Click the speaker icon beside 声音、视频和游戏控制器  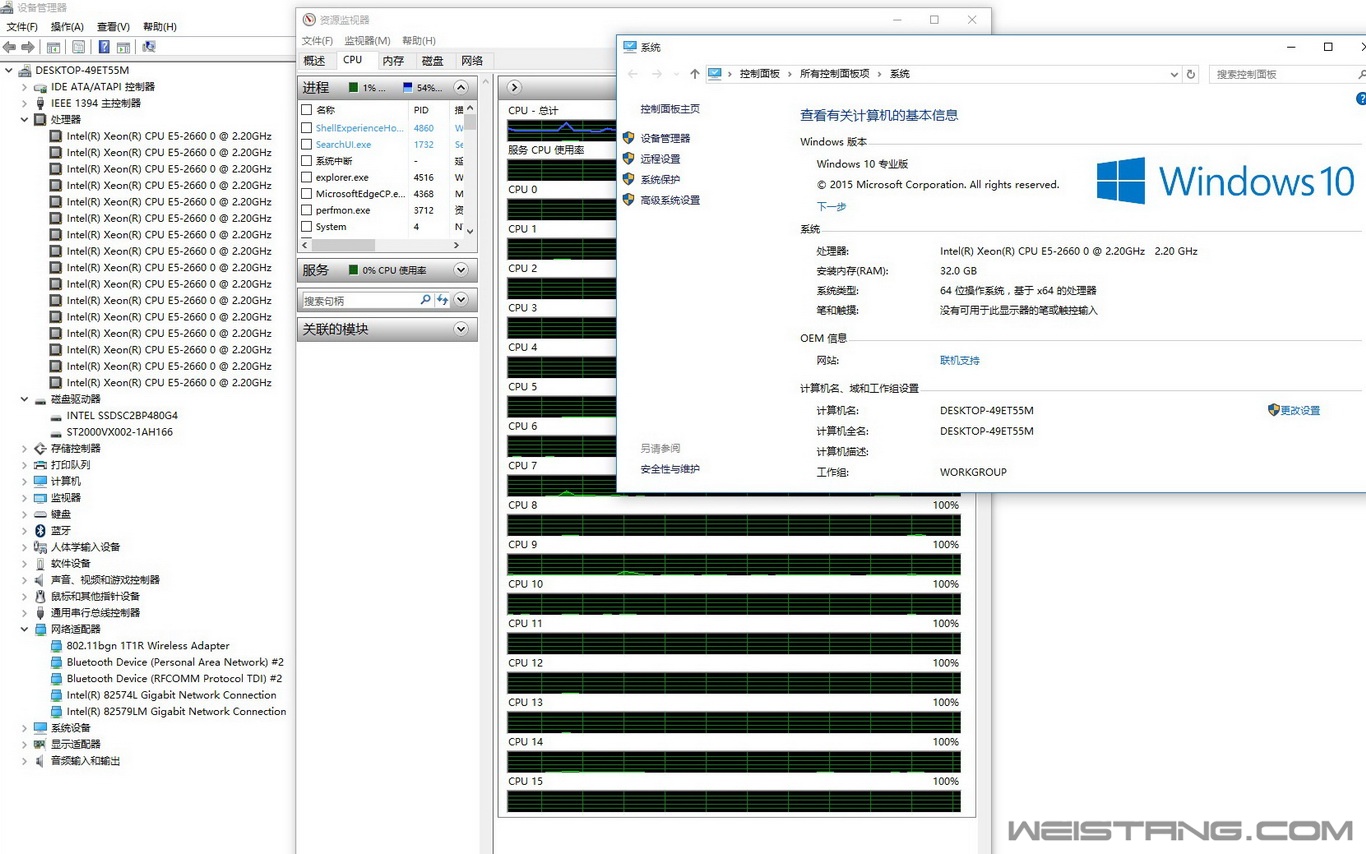pos(40,580)
